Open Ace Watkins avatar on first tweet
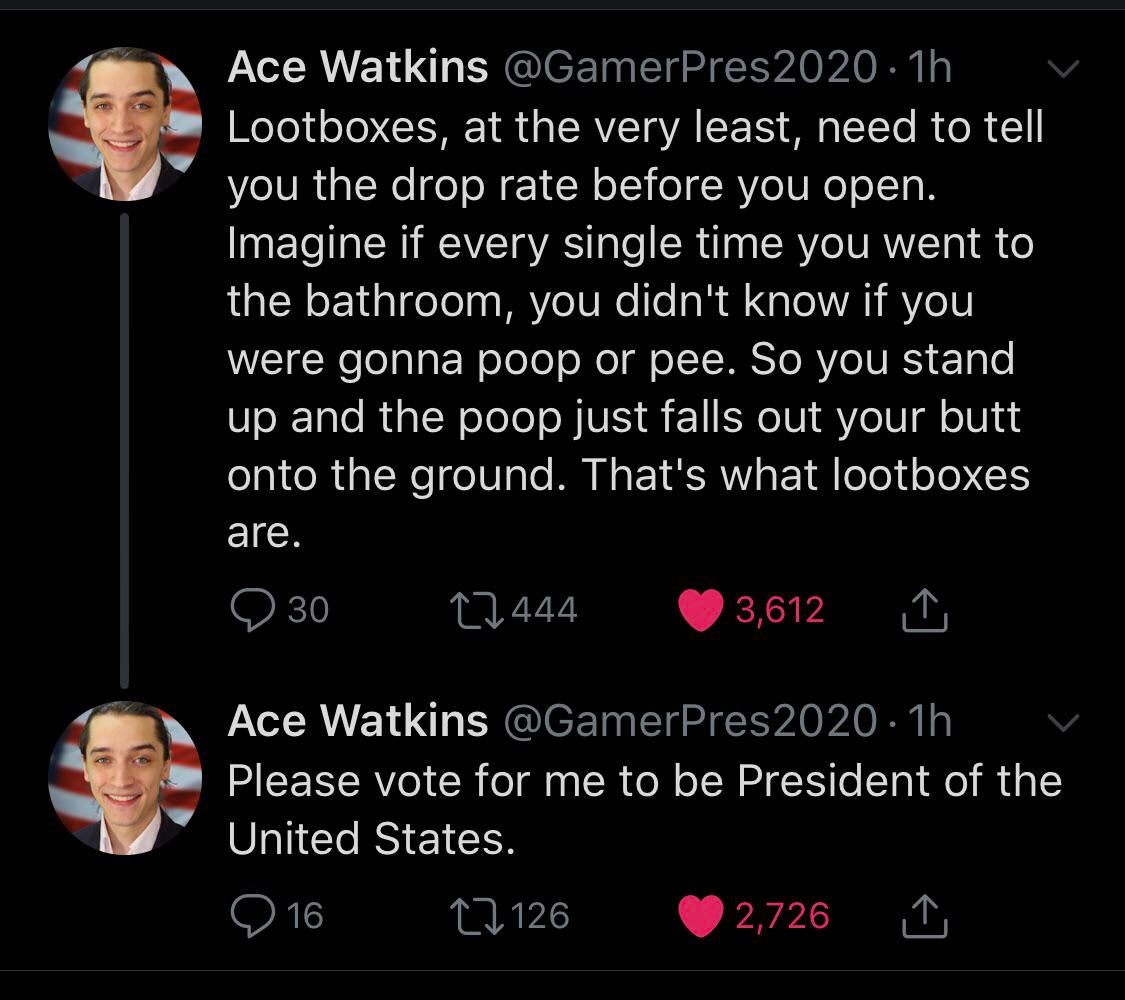Screen dimensions: 1125x1000 pos(125,124)
